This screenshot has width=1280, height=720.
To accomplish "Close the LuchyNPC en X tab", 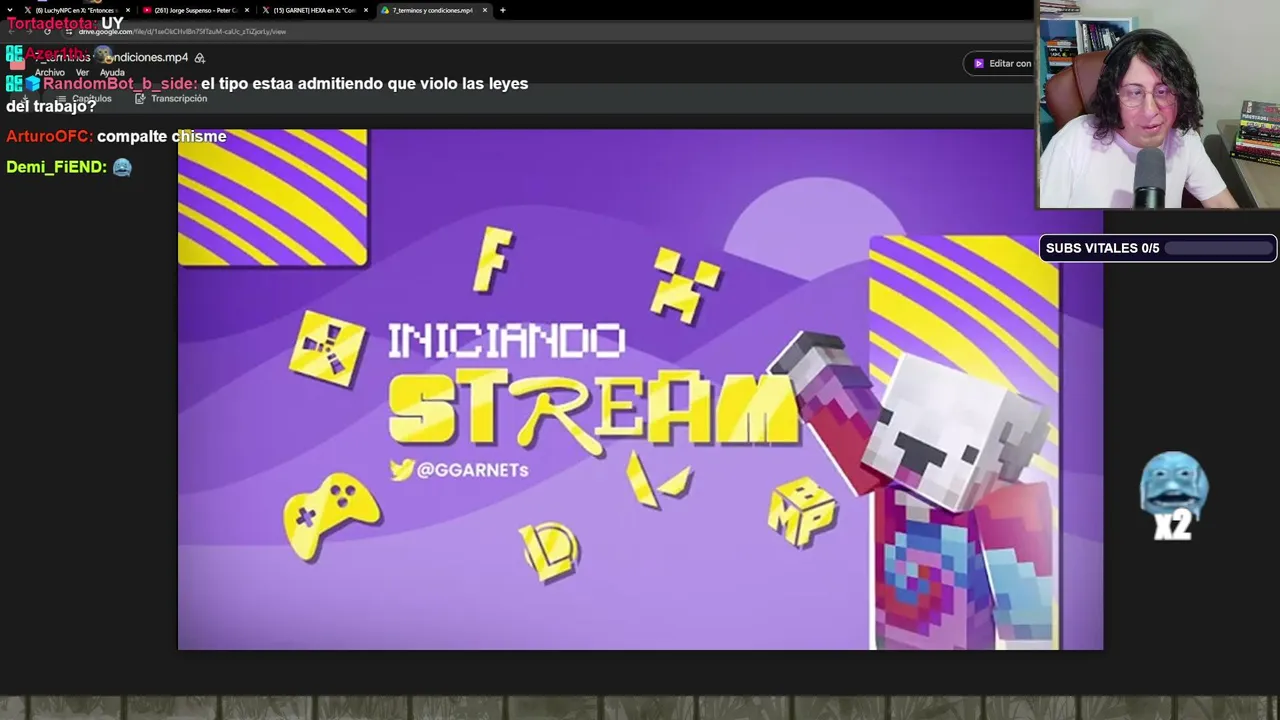I will click(128, 10).
